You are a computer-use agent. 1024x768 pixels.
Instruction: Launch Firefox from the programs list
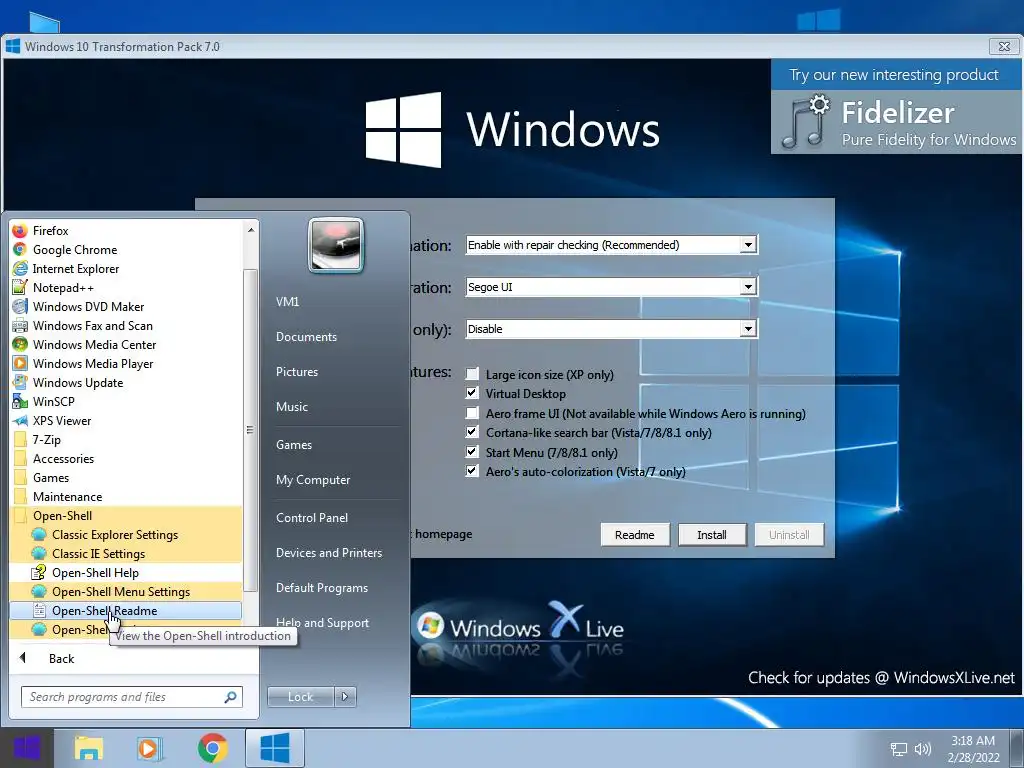(126, 231)
